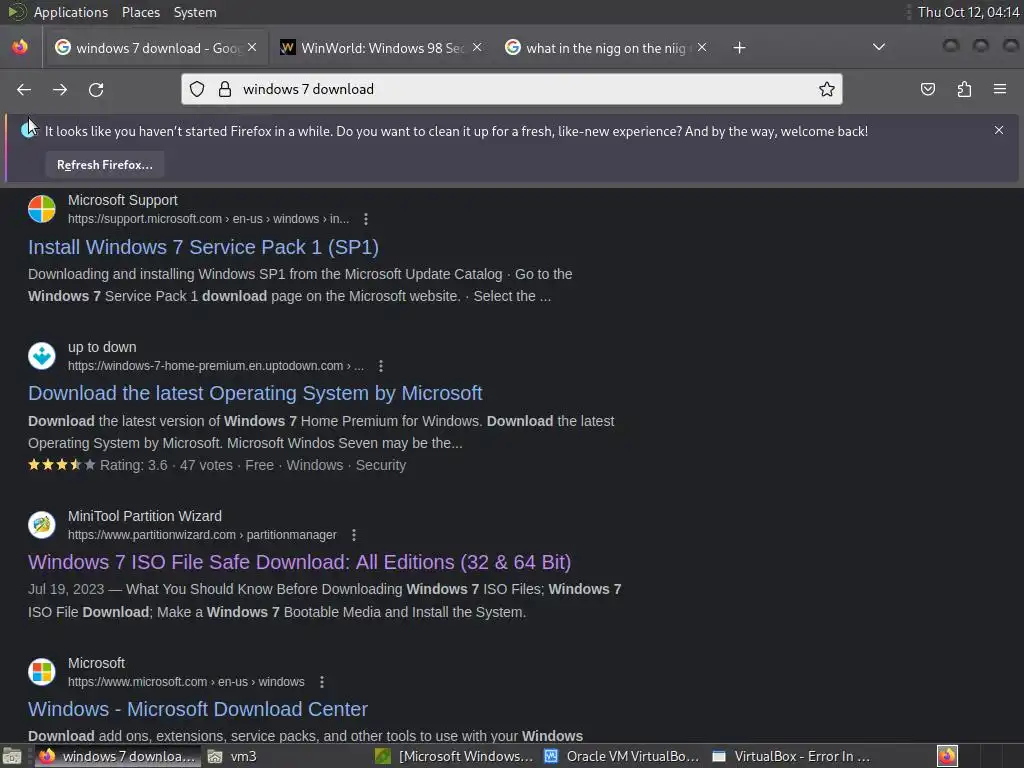1024x768 pixels.
Task: Open the Places menu
Action: (x=140, y=12)
